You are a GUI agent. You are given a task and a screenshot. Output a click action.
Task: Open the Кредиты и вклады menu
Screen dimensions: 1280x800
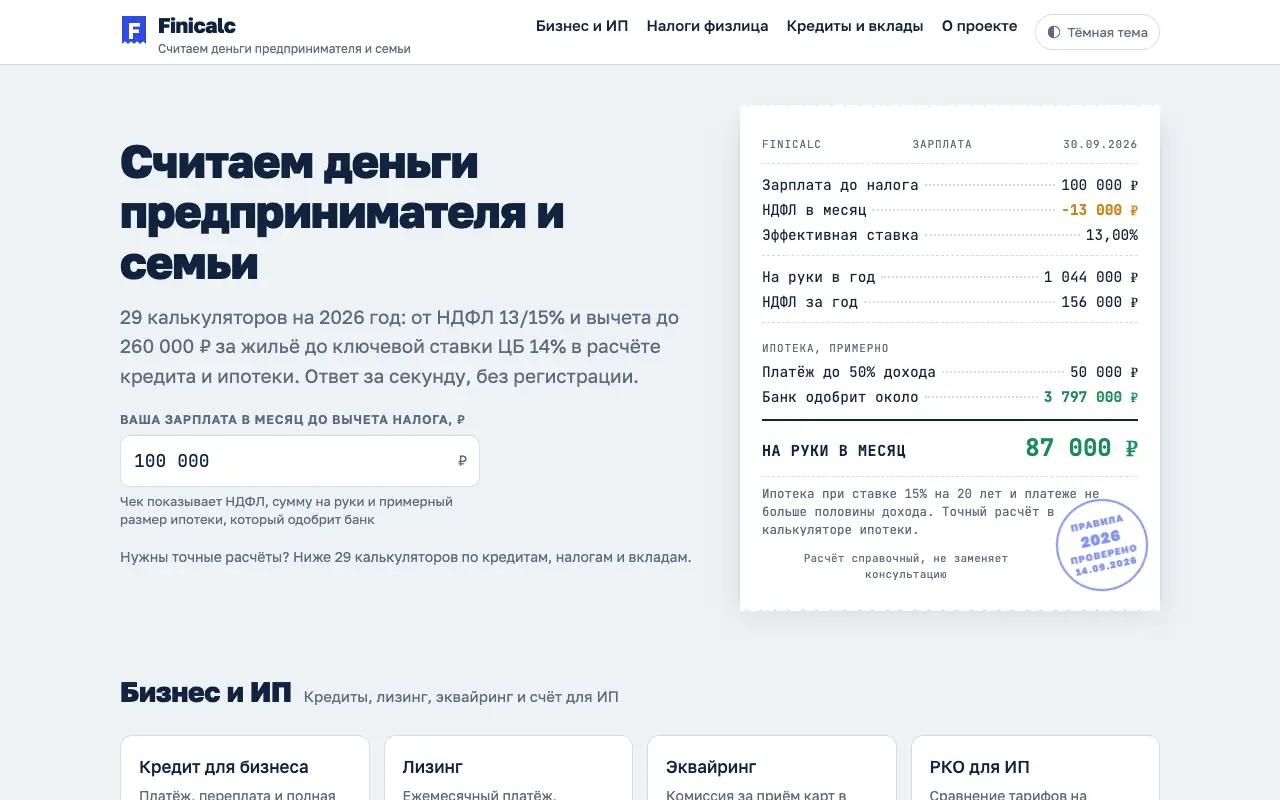855,26
